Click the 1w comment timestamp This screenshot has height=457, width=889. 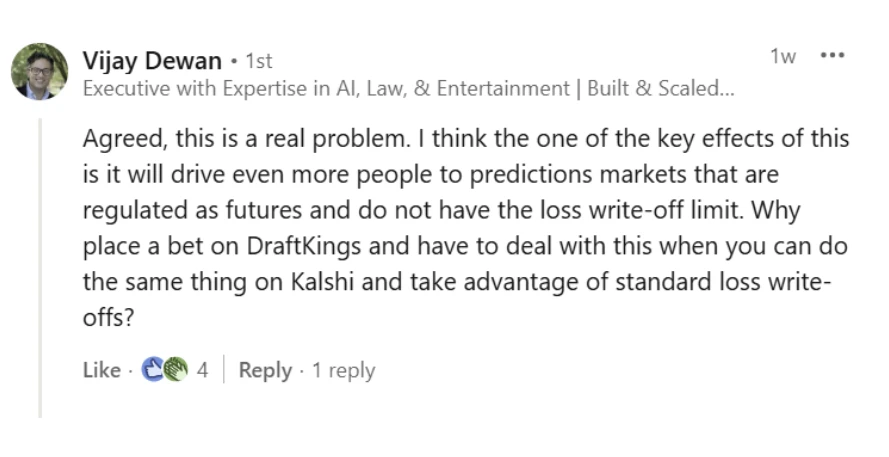coord(783,57)
